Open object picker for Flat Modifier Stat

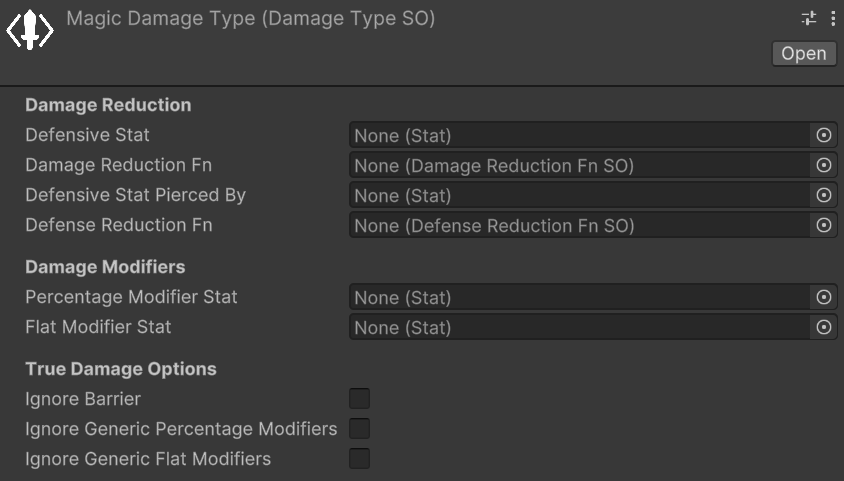pos(824,327)
